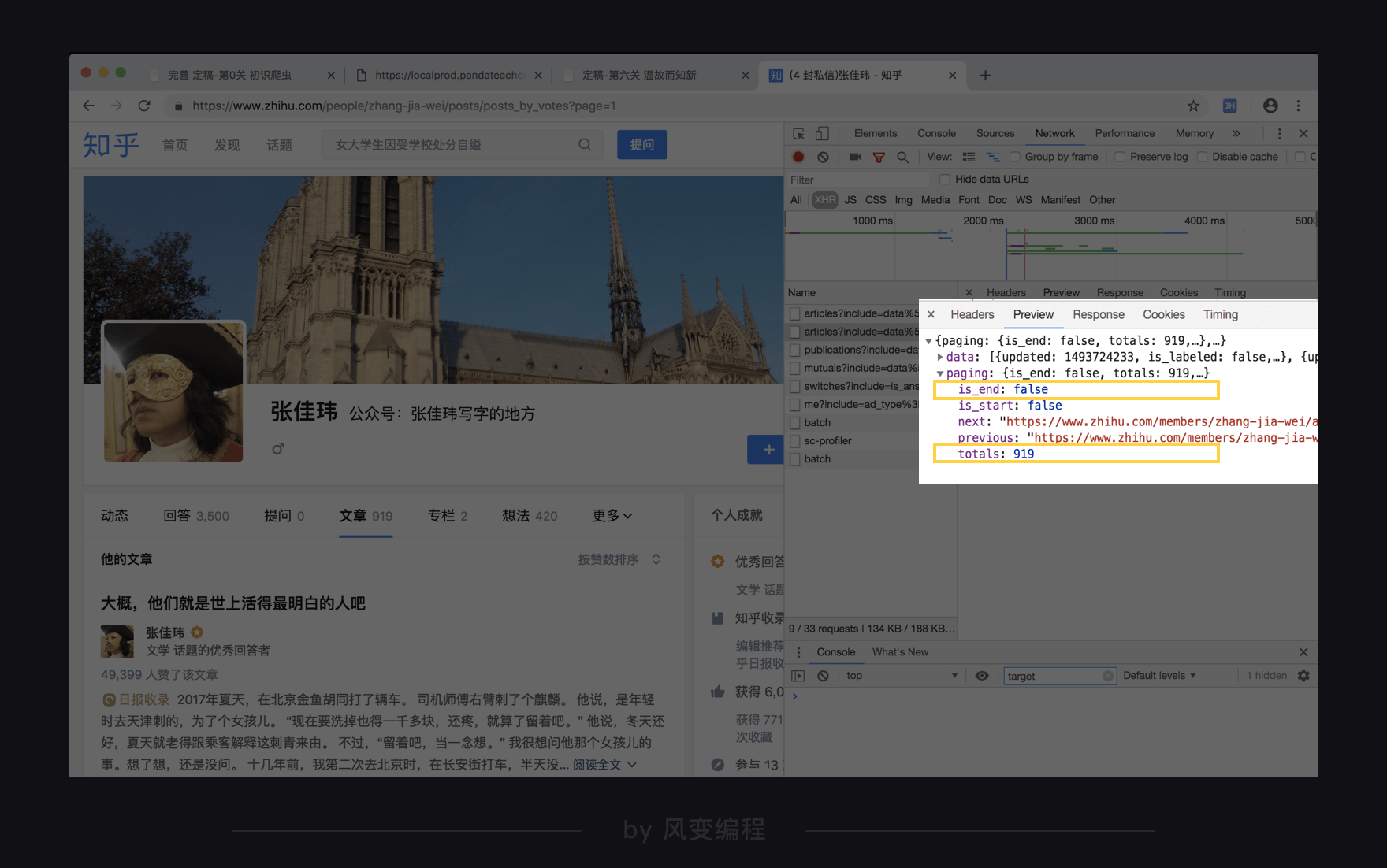The image size is (1387, 868).
Task: Enable the Disable cache checkbox
Action: pos(1202,157)
